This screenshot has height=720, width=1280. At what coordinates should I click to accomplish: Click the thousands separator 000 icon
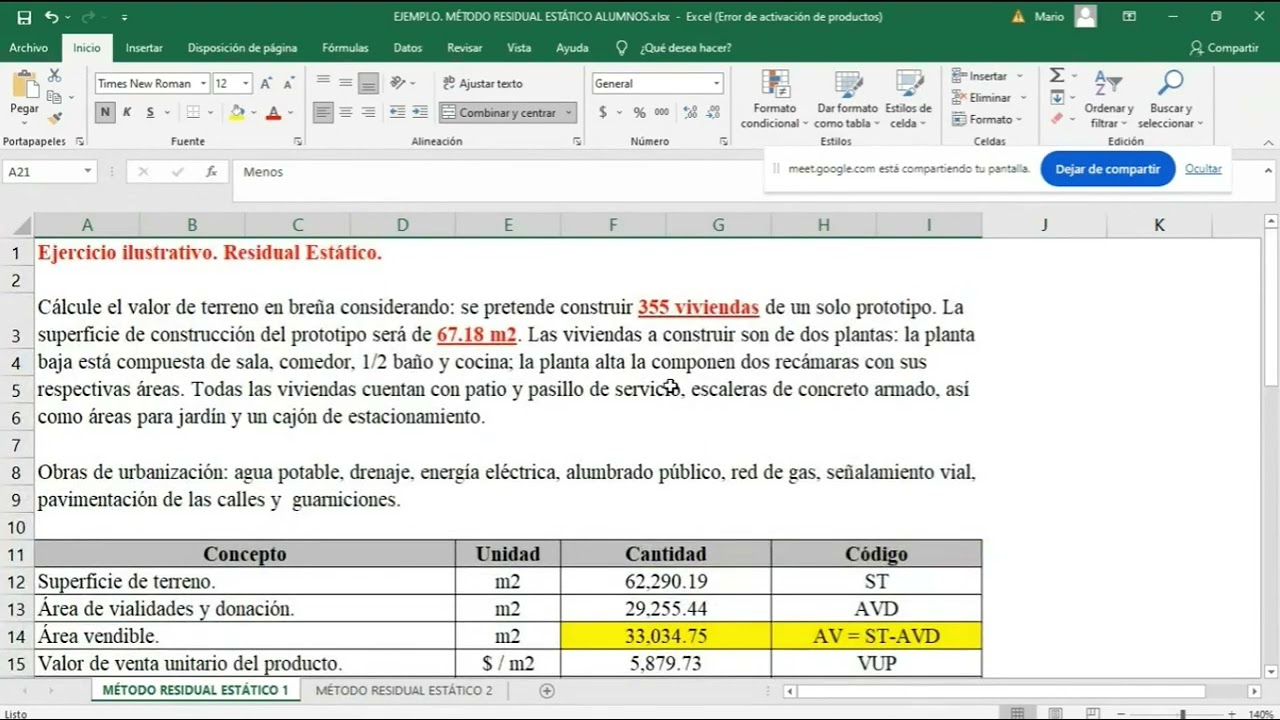pyautogui.click(x=661, y=113)
